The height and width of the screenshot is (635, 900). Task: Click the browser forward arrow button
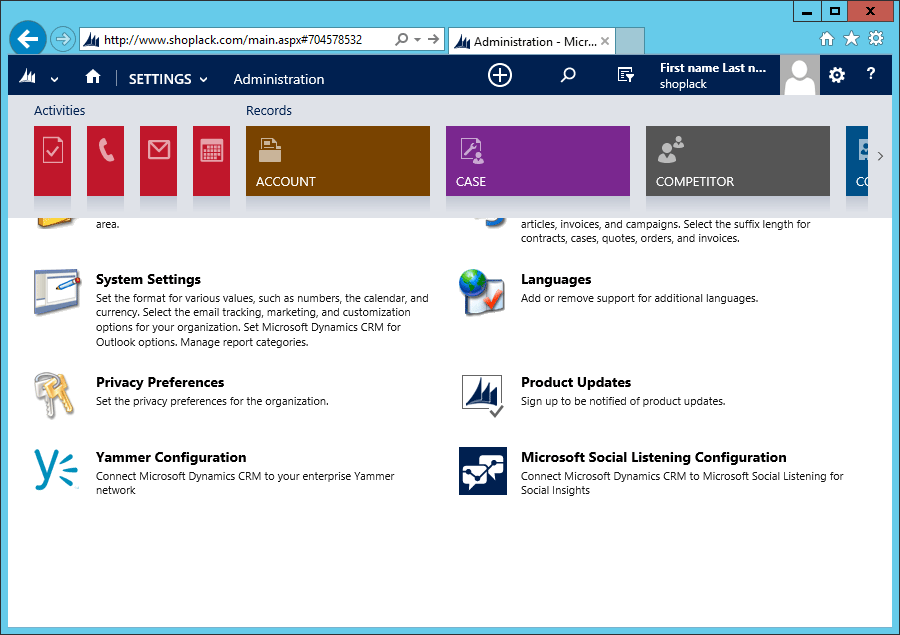(x=62, y=40)
